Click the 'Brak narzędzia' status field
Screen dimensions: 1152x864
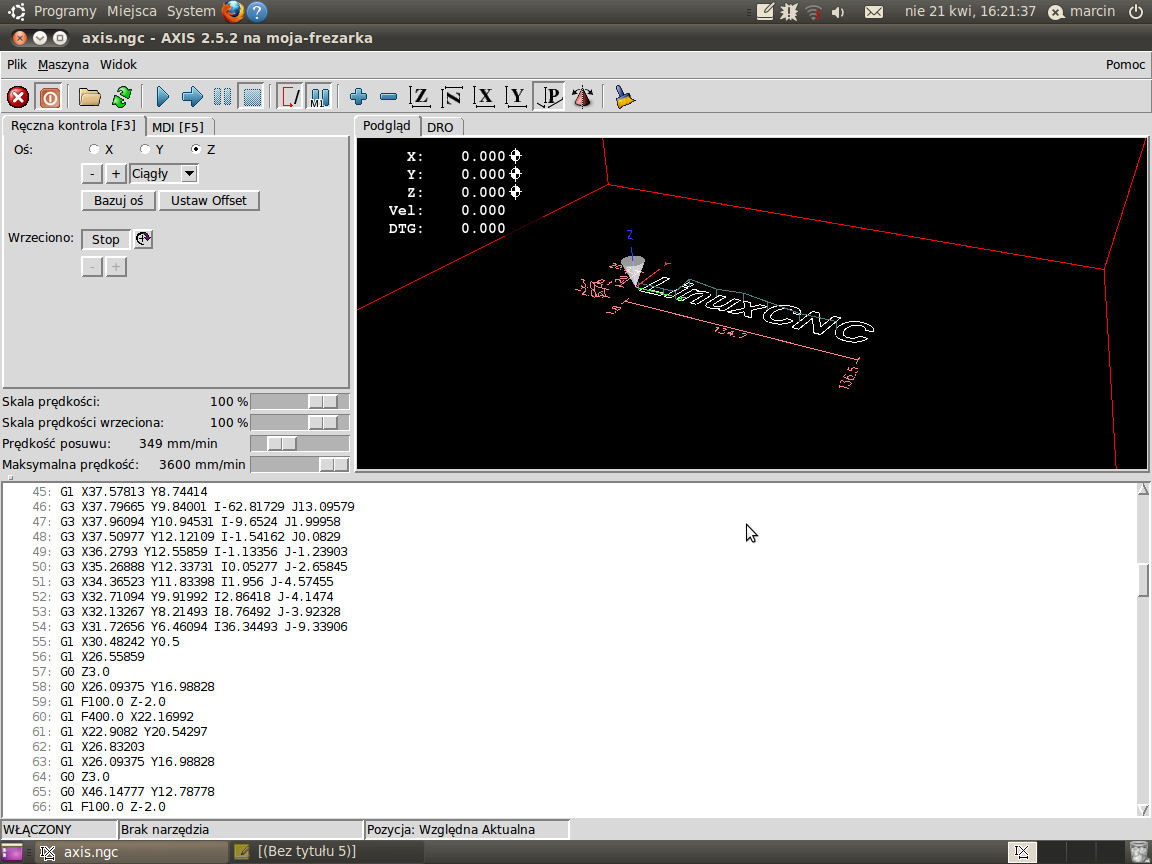tap(241, 829)
